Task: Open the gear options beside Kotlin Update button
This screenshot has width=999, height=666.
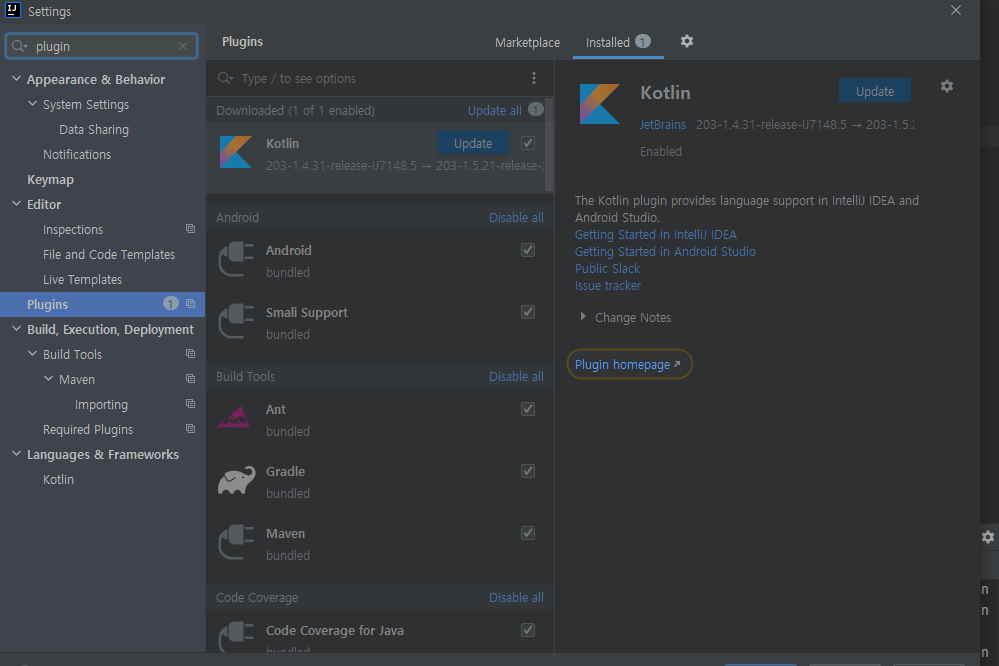Action: [x=947, y=86]
